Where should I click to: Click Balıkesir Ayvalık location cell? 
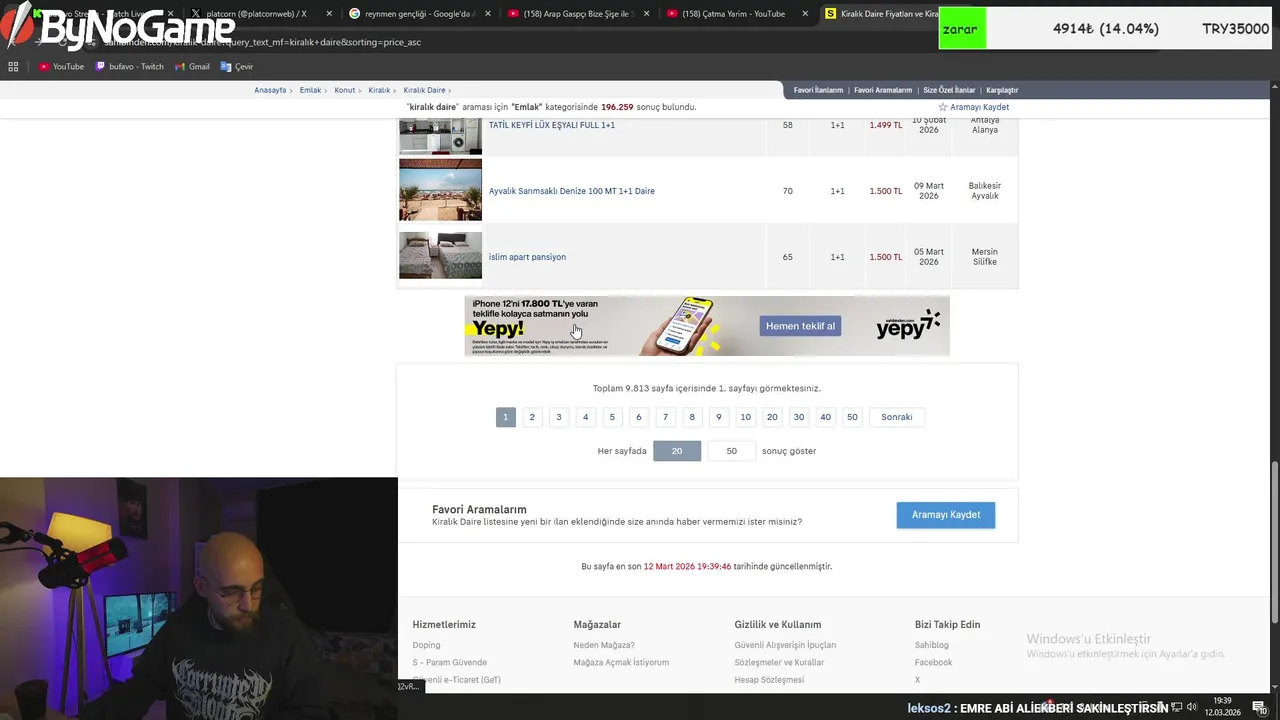(x=985, y=191)
